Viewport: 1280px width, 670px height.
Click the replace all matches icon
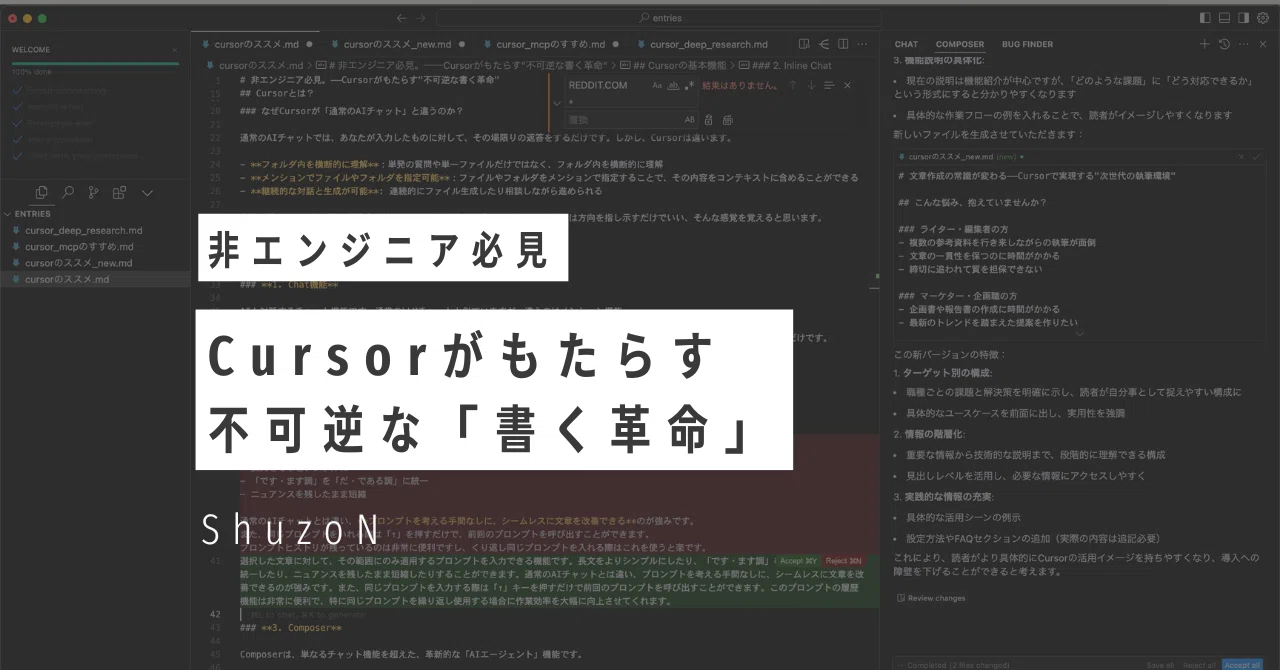point(728,119)
